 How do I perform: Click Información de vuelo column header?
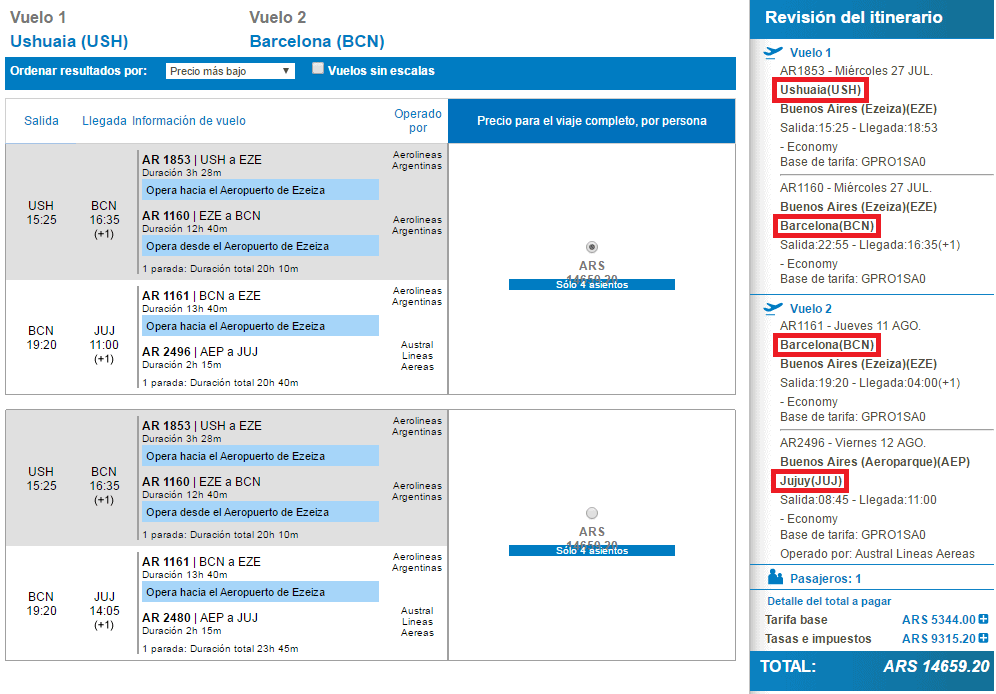point(189,121)
